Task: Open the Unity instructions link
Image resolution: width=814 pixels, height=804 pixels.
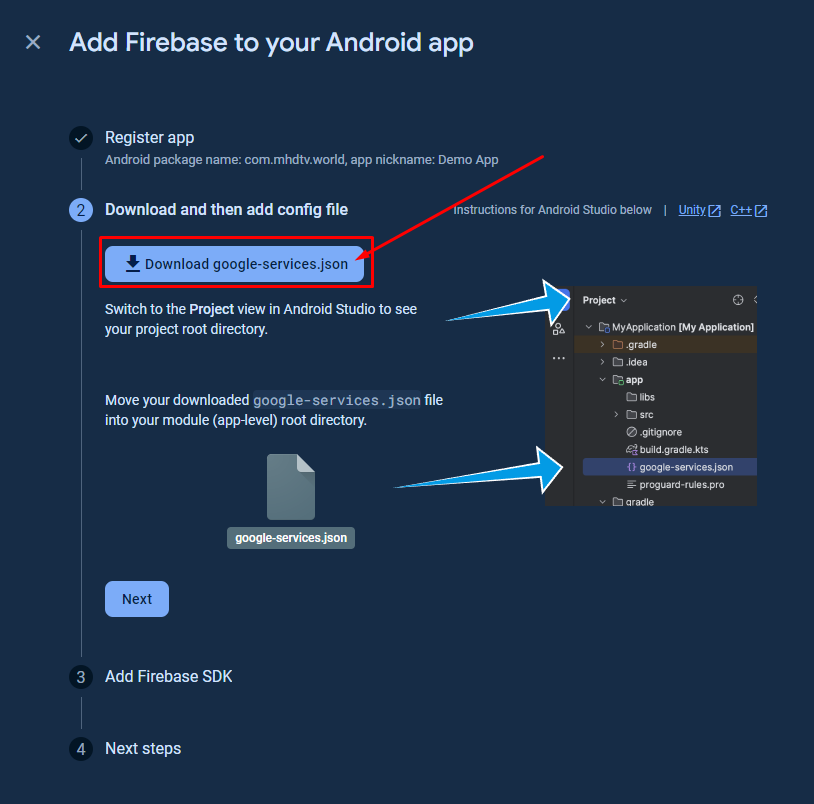Action: click(x=699, y=210)
